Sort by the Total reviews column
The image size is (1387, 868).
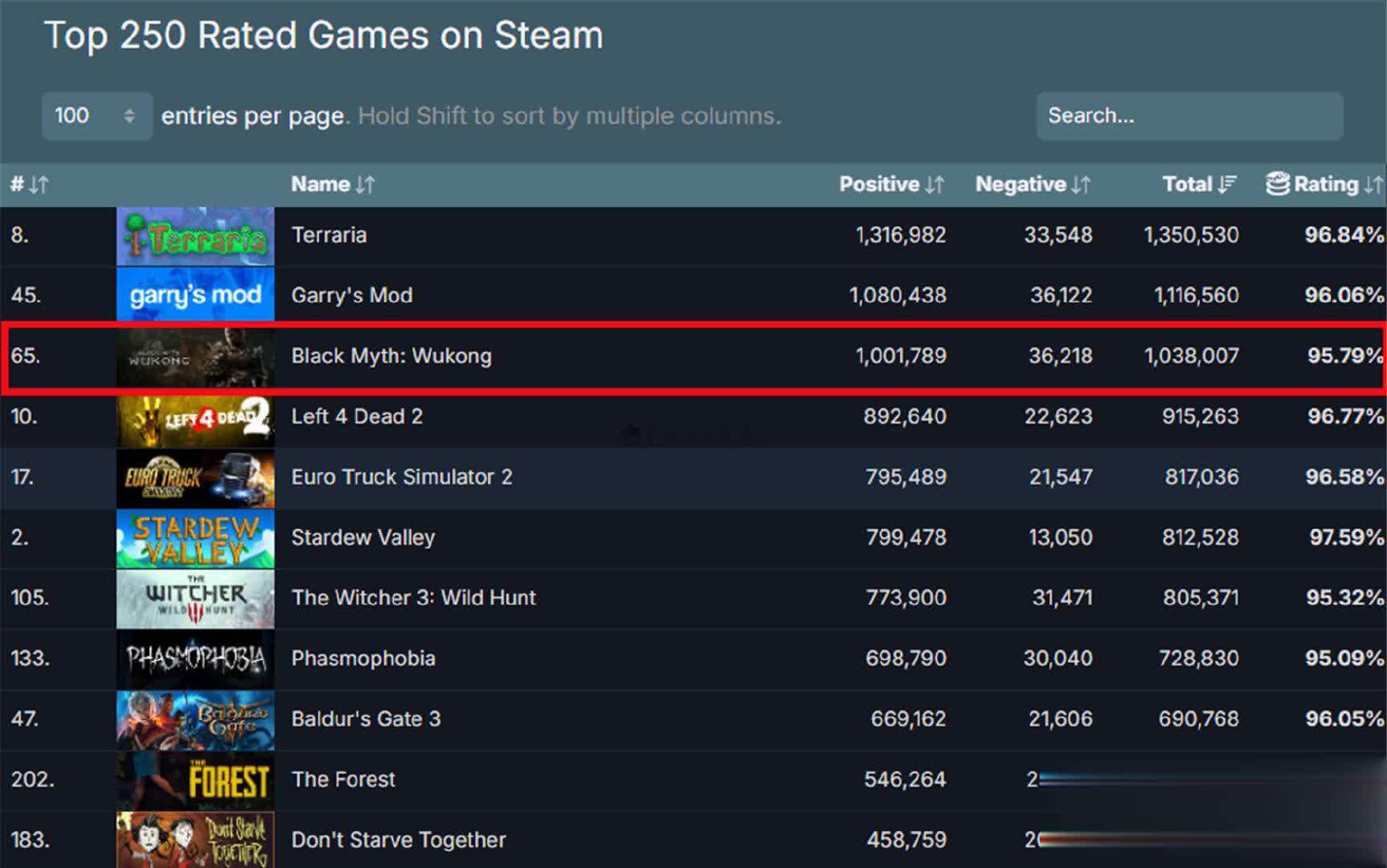tap(1200, 184)
